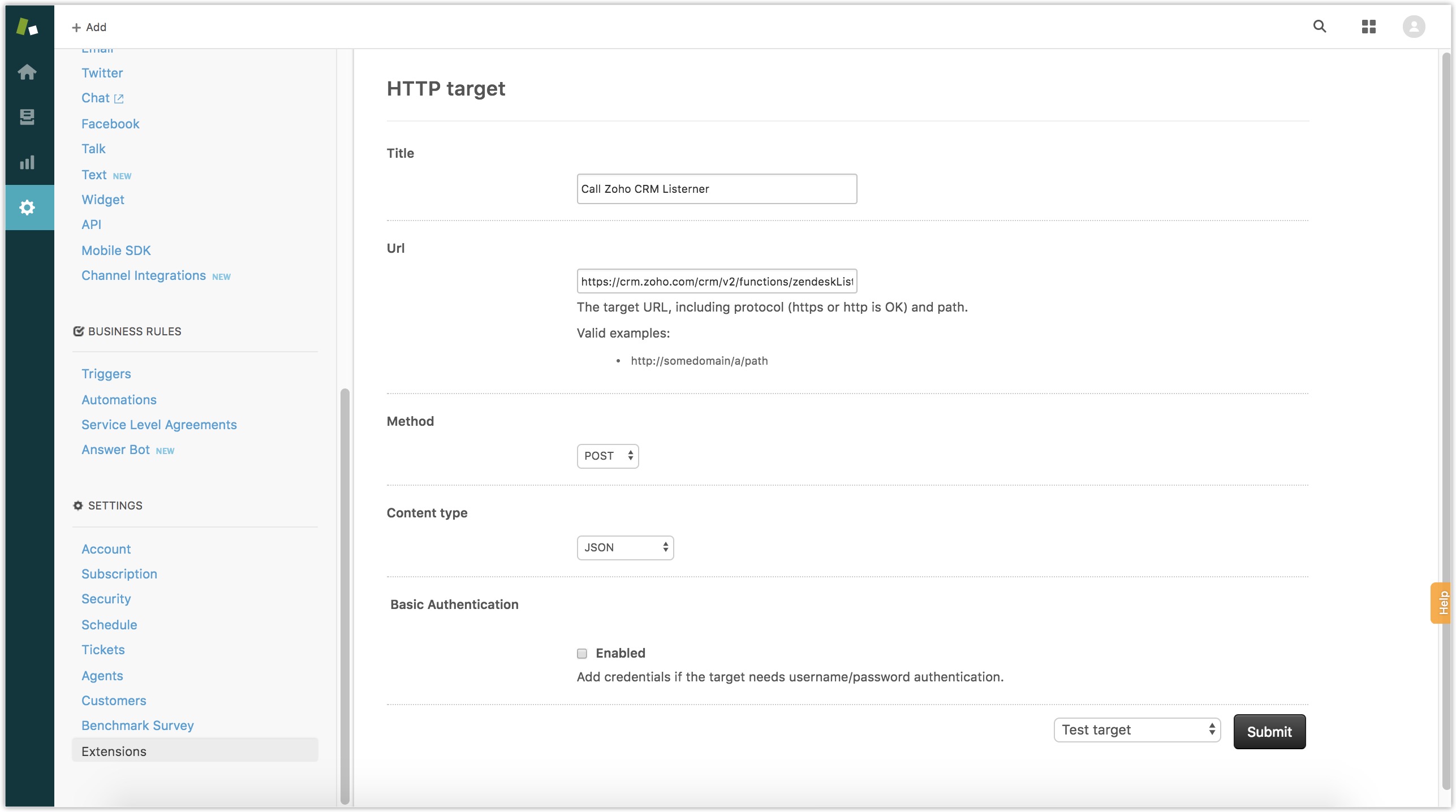The width and height of the screenshot is (1456, 812).
Task: Open the Zendesk products grid icon
Action: click(1368, 27)
